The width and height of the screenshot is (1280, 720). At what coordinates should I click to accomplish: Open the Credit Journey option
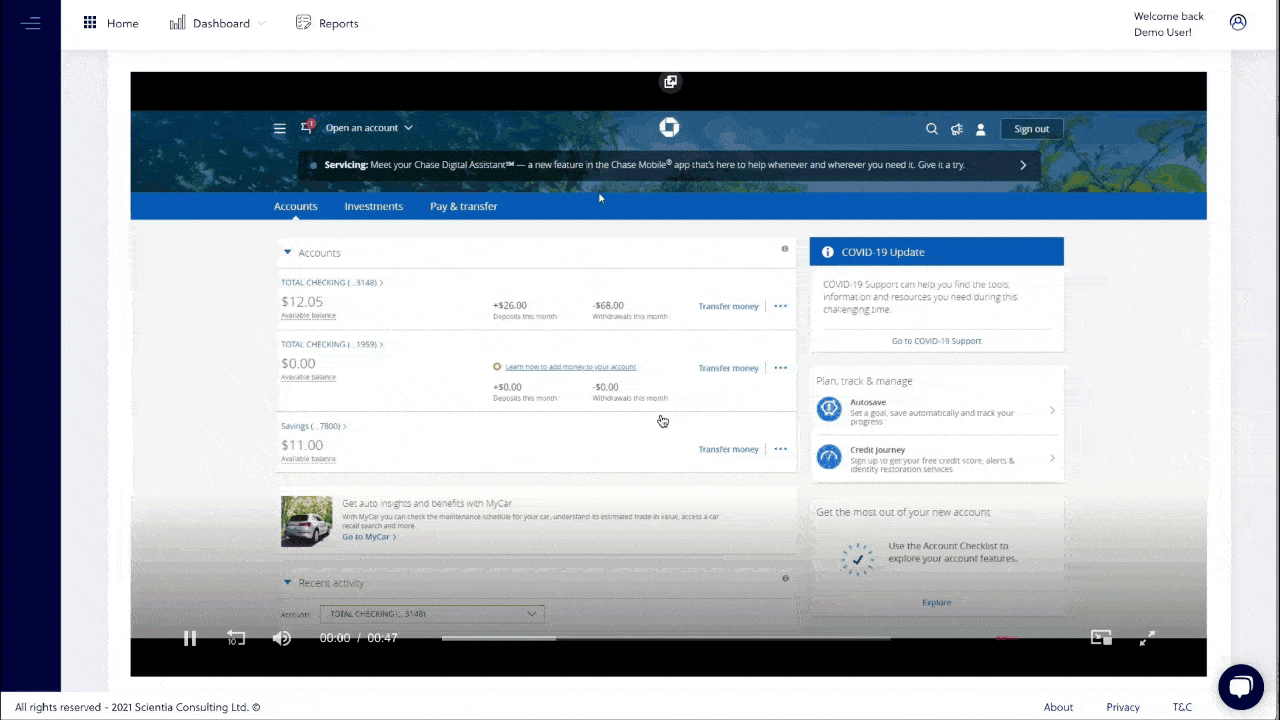click(937, 458)
